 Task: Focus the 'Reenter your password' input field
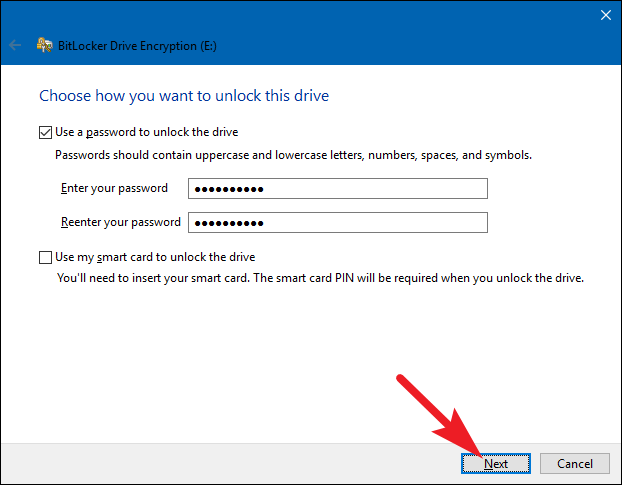[337, 222]
